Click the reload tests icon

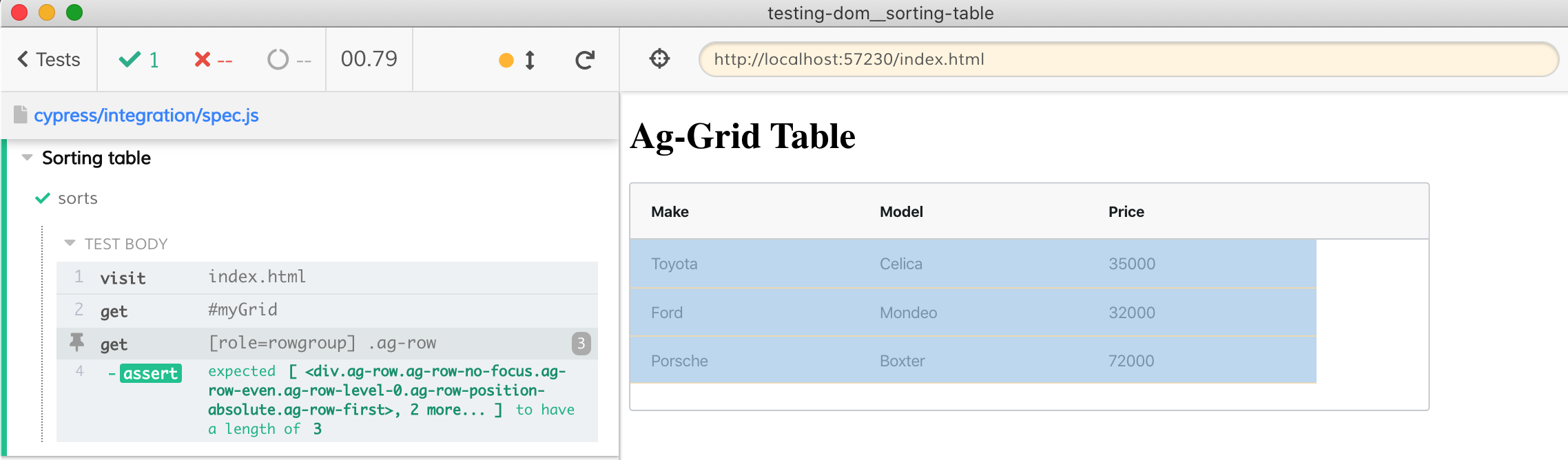click(585, 60)
